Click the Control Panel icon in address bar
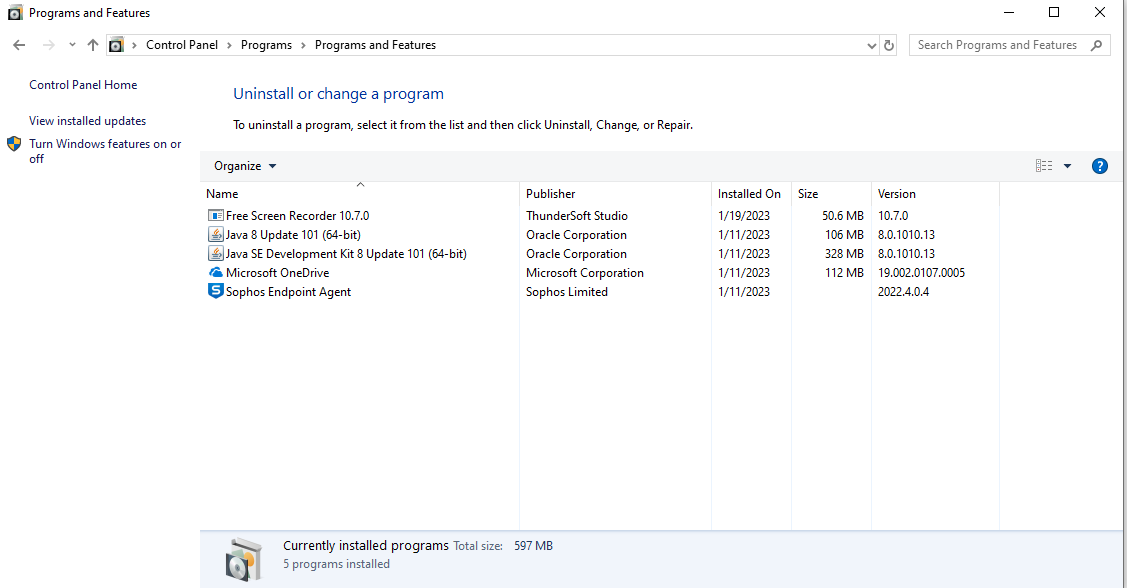 pyautogui.click(x=116, y=45)
